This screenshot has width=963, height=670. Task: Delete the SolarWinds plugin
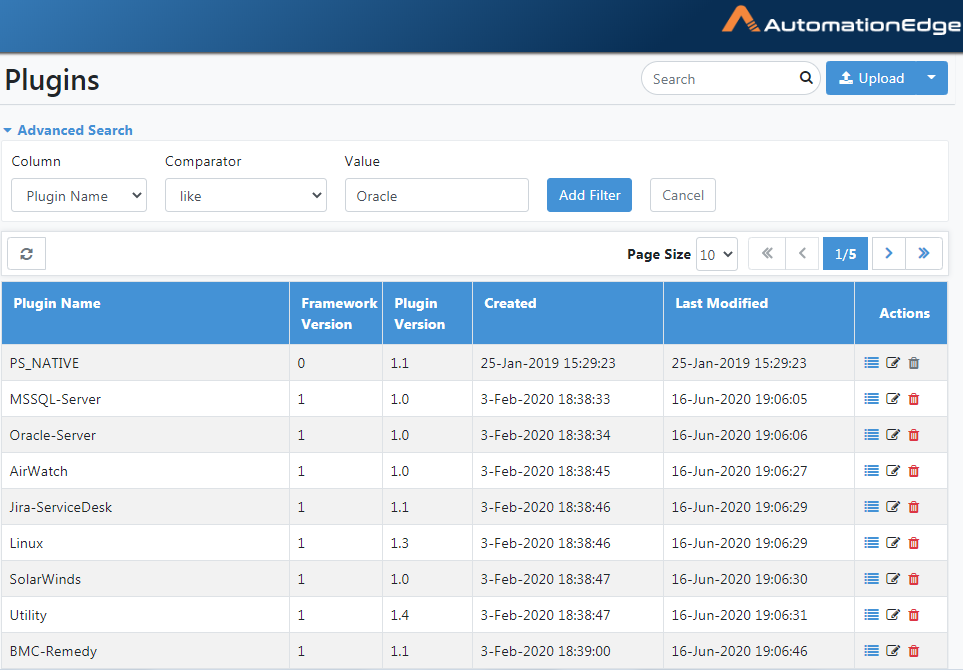pos(914,579)
